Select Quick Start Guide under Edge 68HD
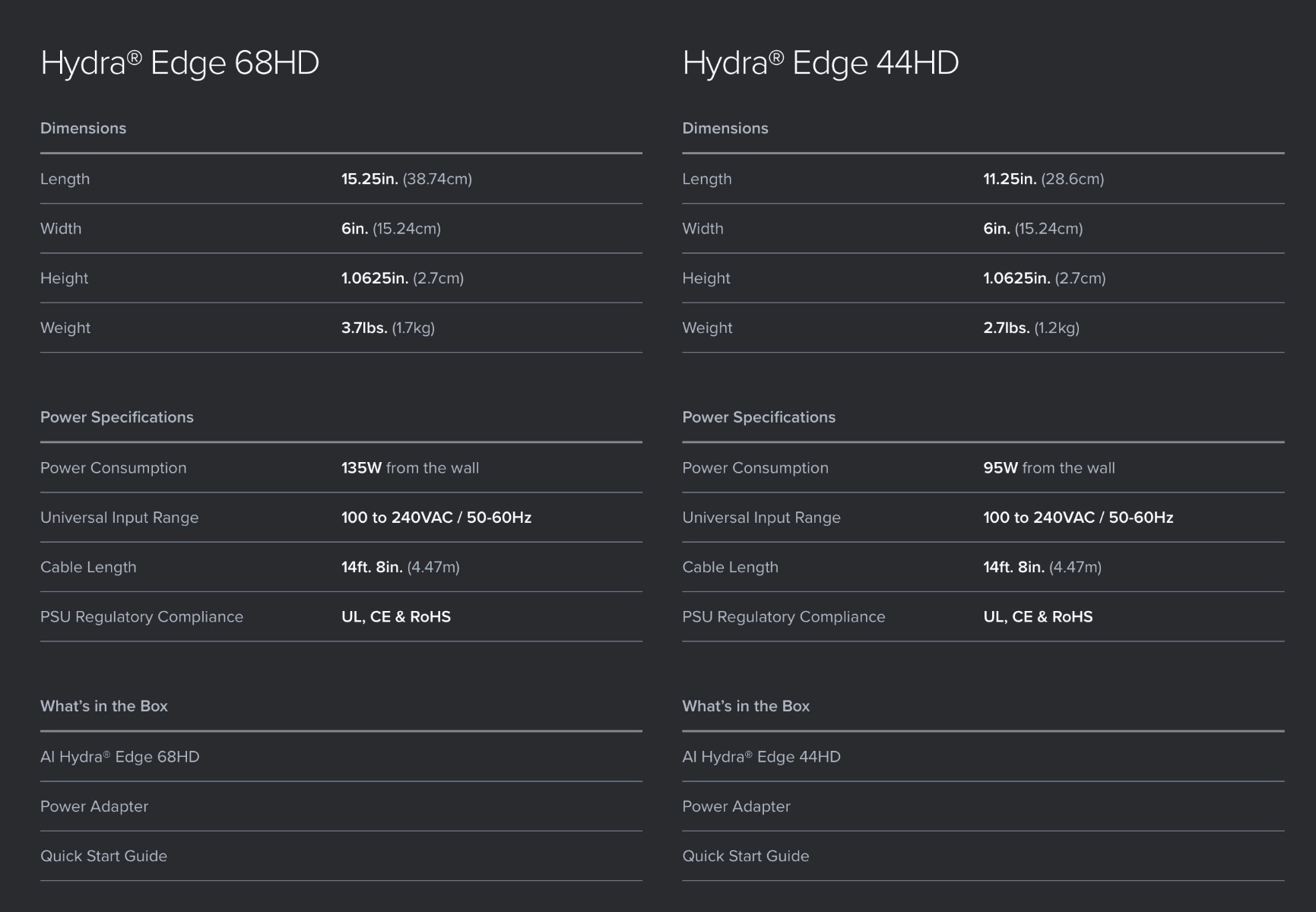The width and height of the screenshot is (1316, 912). pos(104,857)
